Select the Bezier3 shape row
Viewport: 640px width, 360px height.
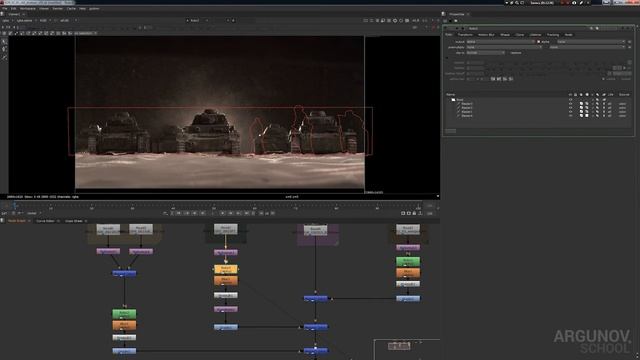click(x=465, y=112)
